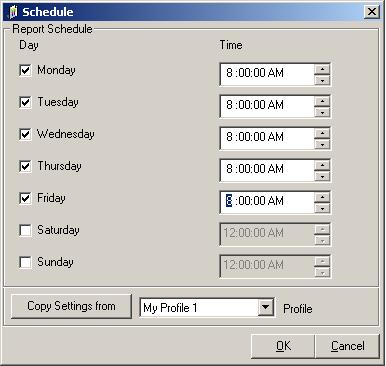The width and height of the screenshot is (386, 366).
Task: Uncheck the Wednesday checkbox
Action: pyautogui.click(x=25, y=134)
